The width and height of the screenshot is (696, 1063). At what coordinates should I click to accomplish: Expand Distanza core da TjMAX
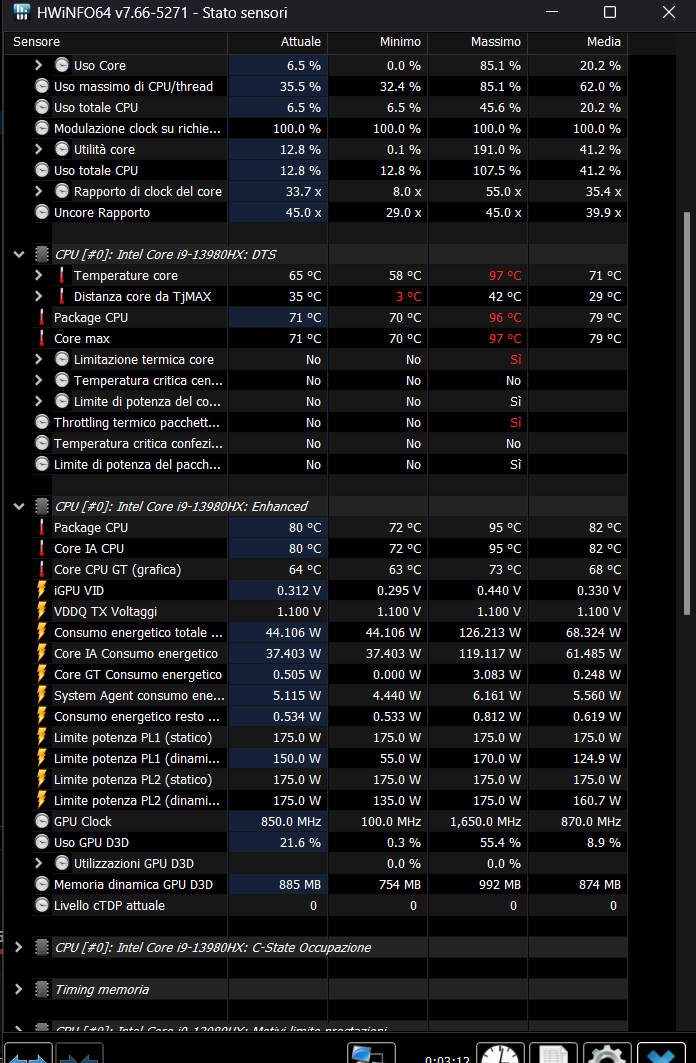[x=39, y=297]
